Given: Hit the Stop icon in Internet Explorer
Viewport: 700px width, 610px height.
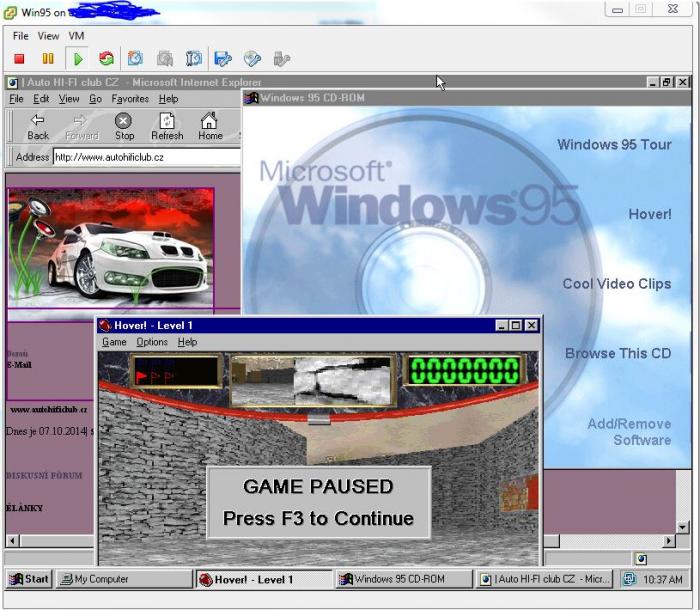Looking at the screenshot, I should pos(124,126).
